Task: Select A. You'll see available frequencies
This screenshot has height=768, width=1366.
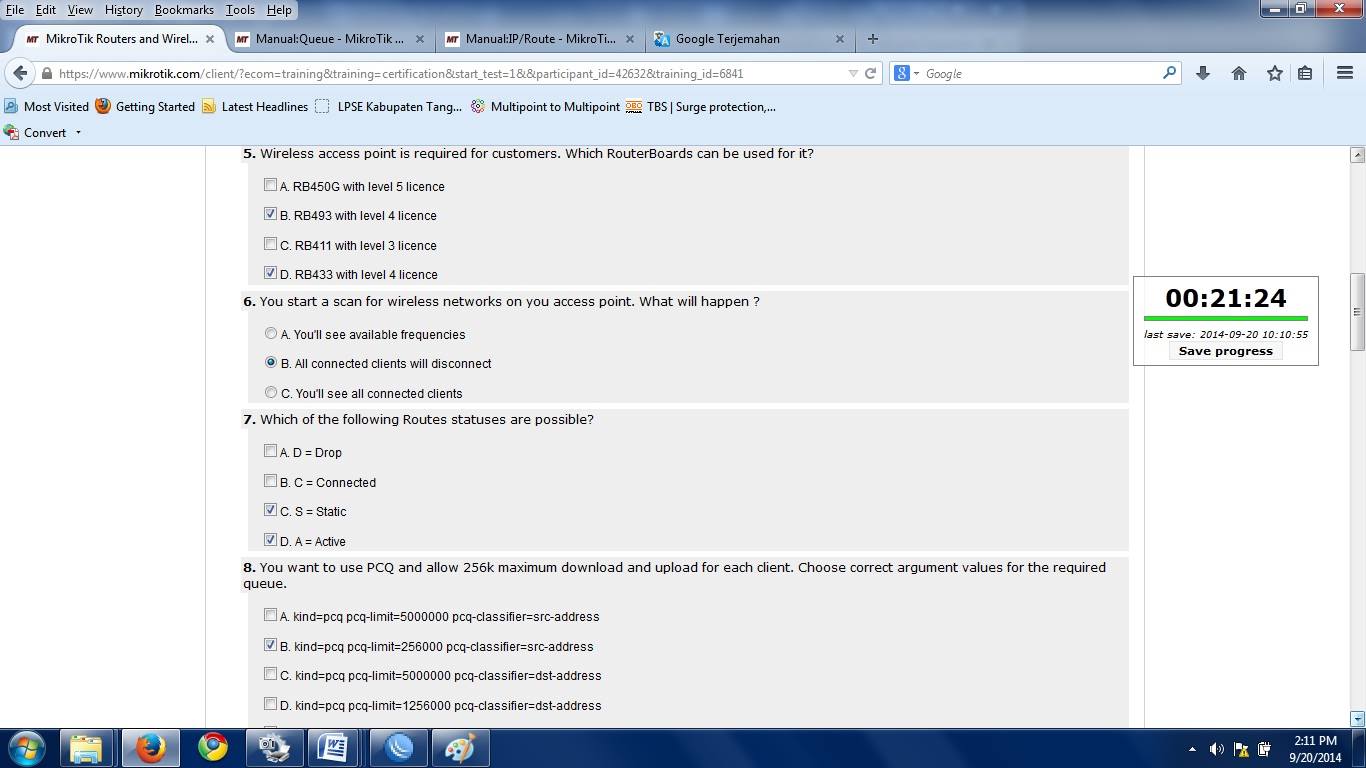Action: 271,333
